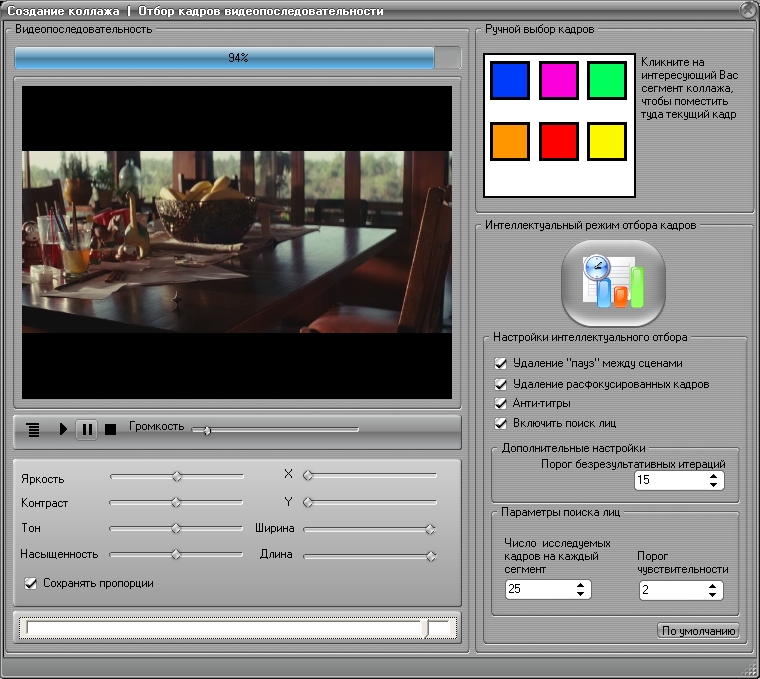760x679 pixels.
Task: Increase 'Порог безрезультативных итераций' value with up arrow
Action: click(713, 476)
